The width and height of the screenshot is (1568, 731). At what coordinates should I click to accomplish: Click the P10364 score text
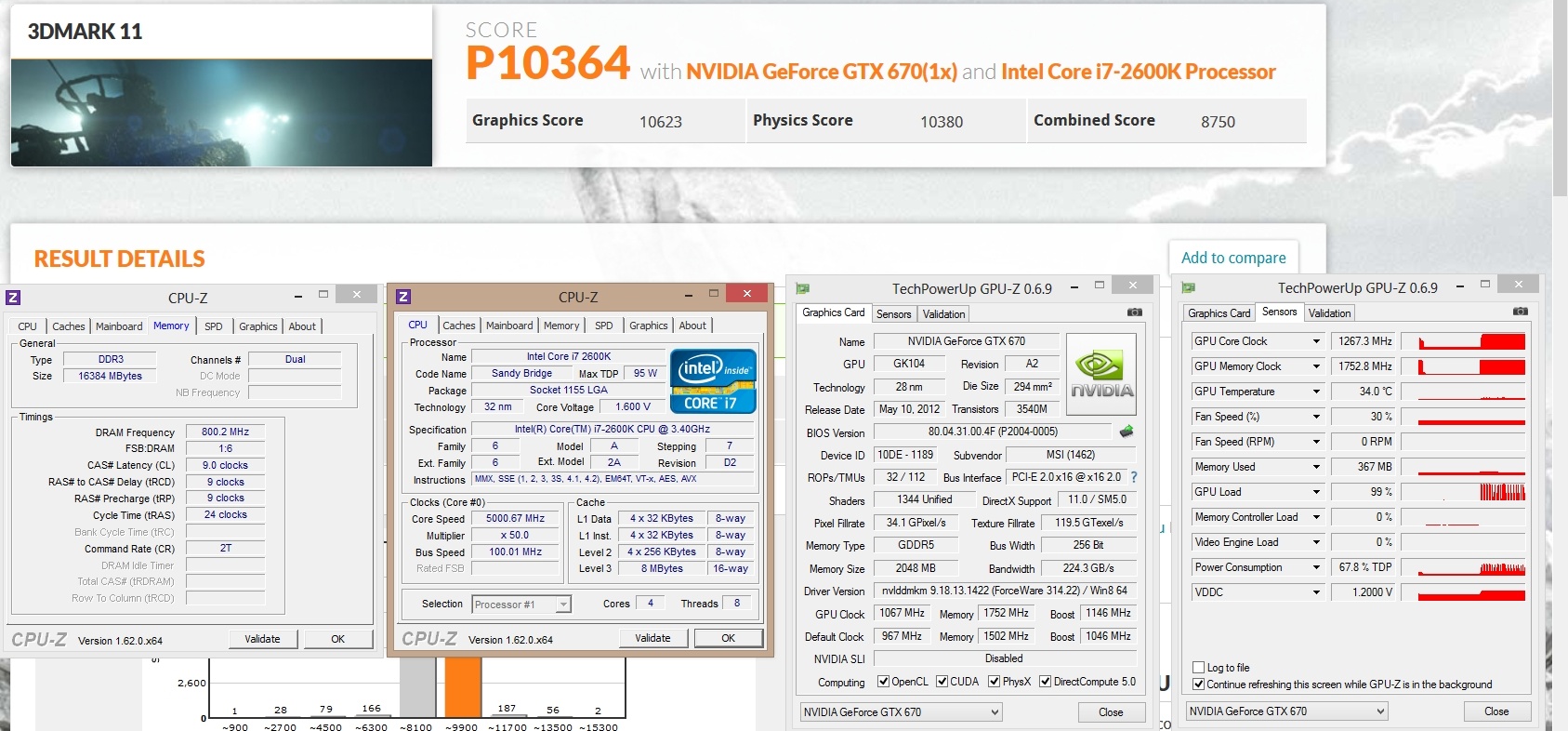548,64
